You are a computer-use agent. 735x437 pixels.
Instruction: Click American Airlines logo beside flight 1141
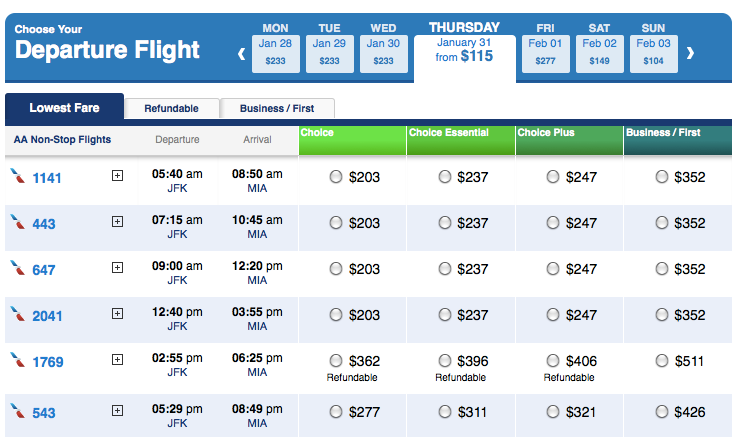[16, 176]
